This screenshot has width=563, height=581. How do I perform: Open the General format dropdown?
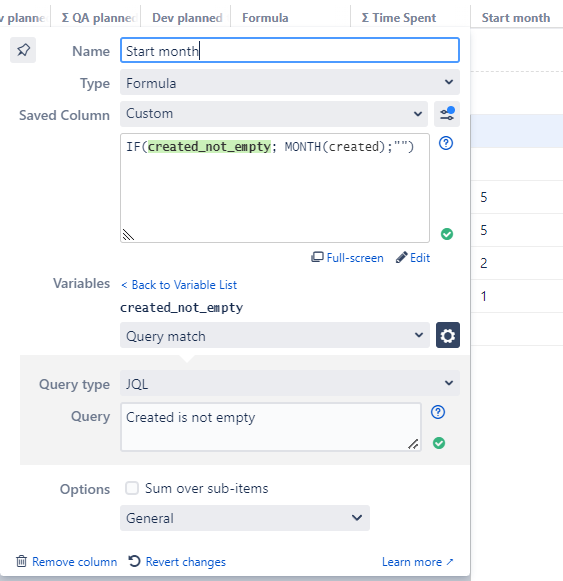245,518
